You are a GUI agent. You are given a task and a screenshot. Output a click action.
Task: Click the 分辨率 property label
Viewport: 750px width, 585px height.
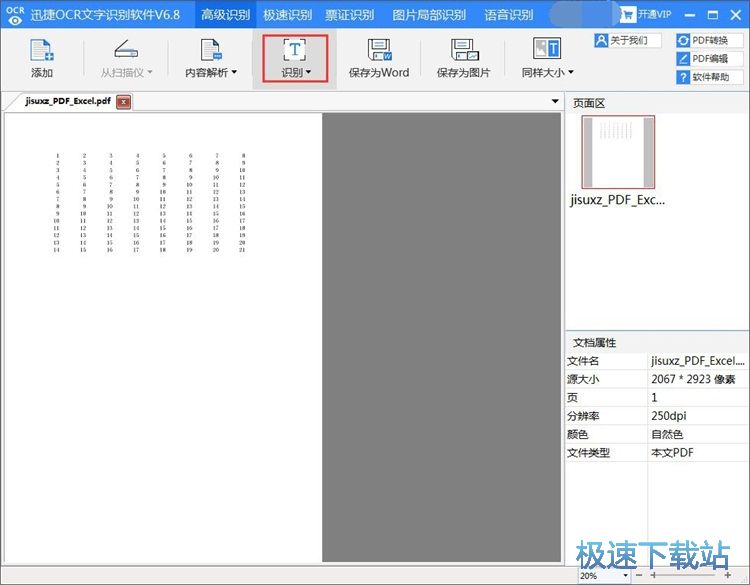click(x=583, y=416)
